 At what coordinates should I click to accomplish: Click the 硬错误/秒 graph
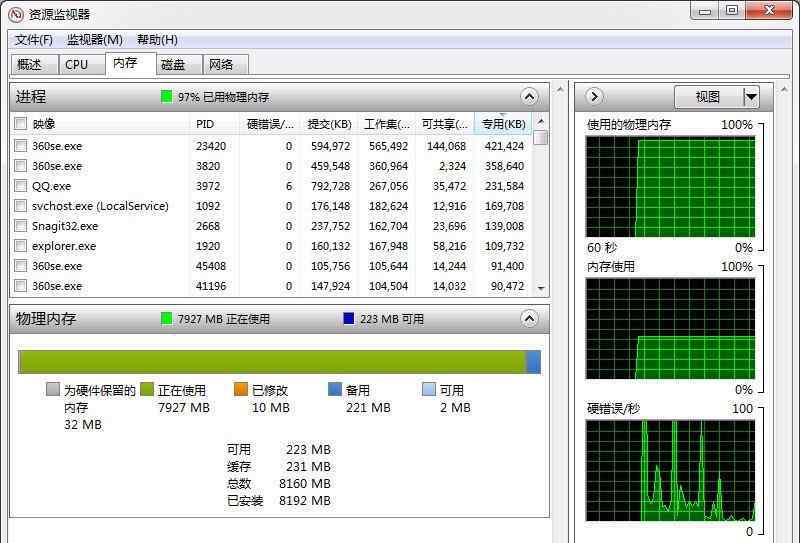[670, 471]
